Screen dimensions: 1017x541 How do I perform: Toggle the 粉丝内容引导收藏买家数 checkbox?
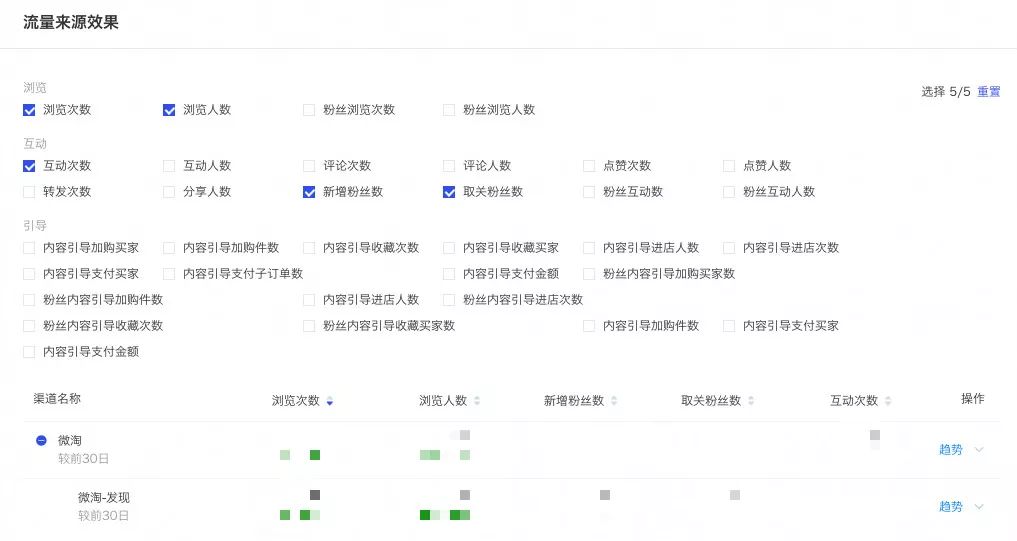(309, 326)
